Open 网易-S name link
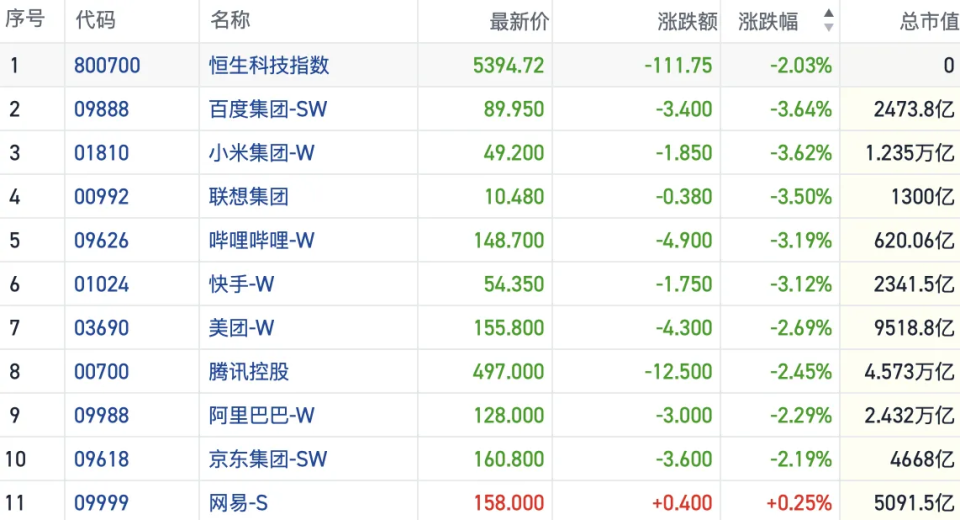This screenshot has width=960, height=520. (238, 503)
